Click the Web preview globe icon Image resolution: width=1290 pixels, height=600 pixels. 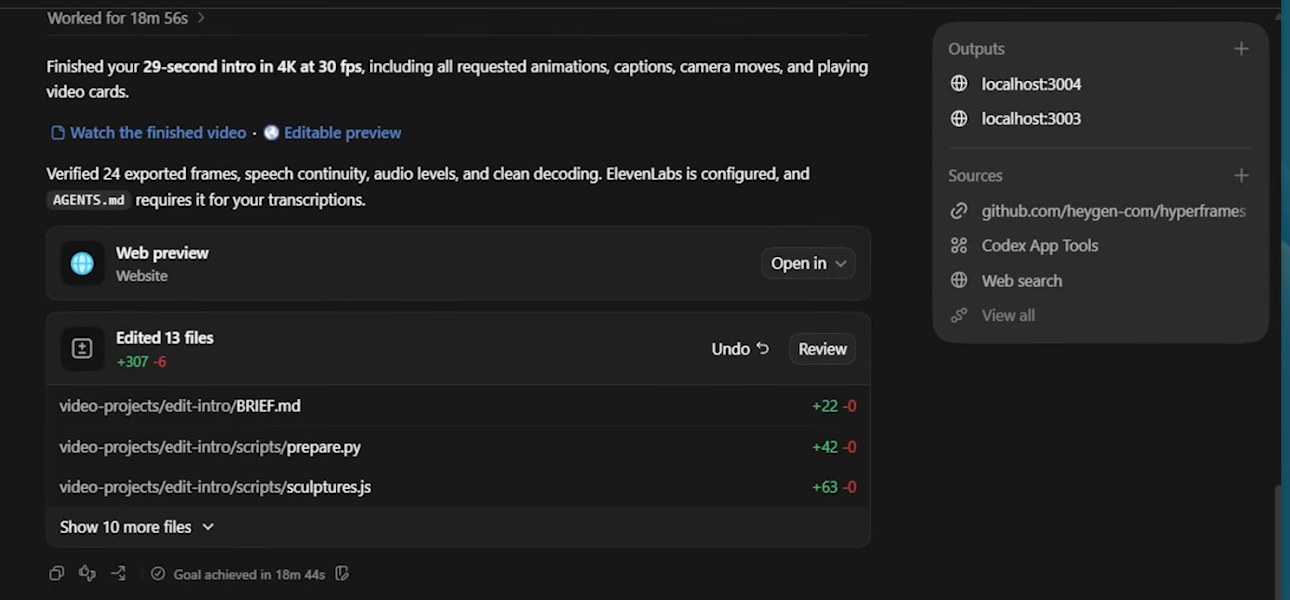point(82,263)
